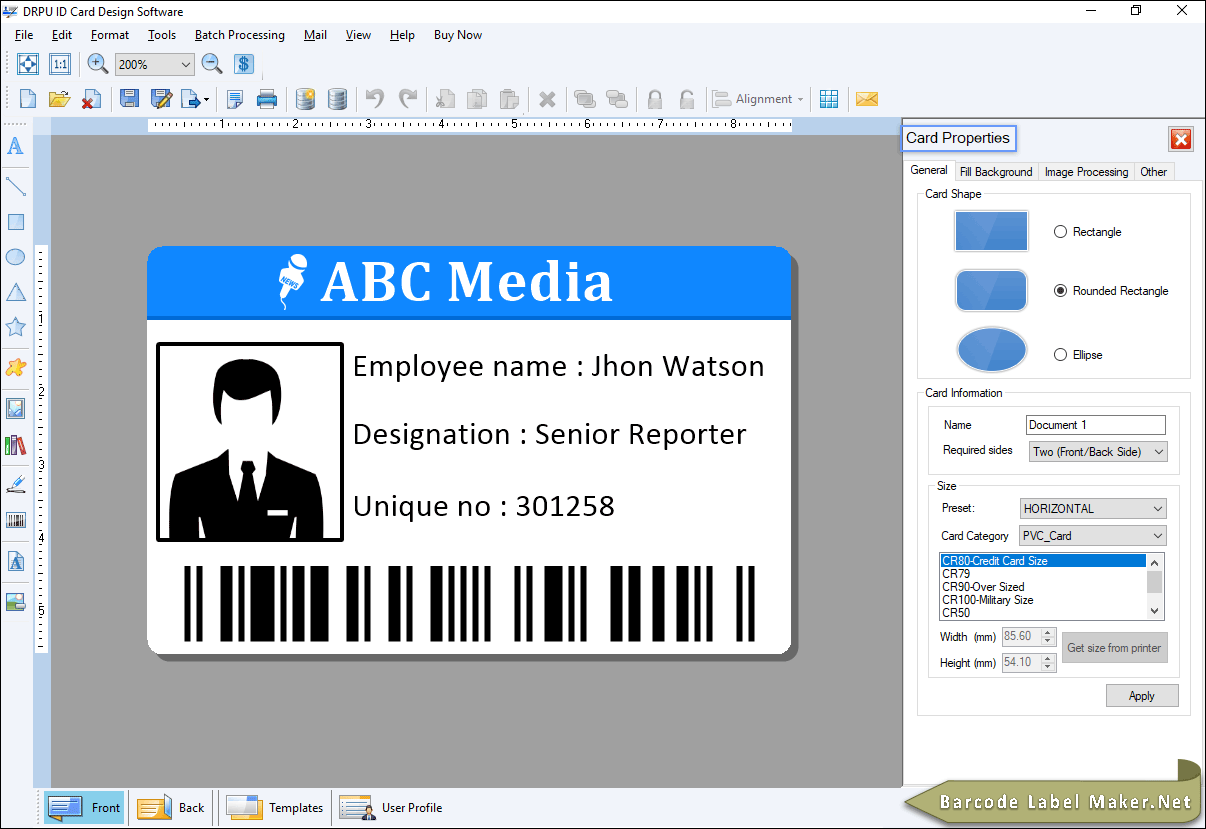
Task: Click the Print icon
Action: pos(267,99)
